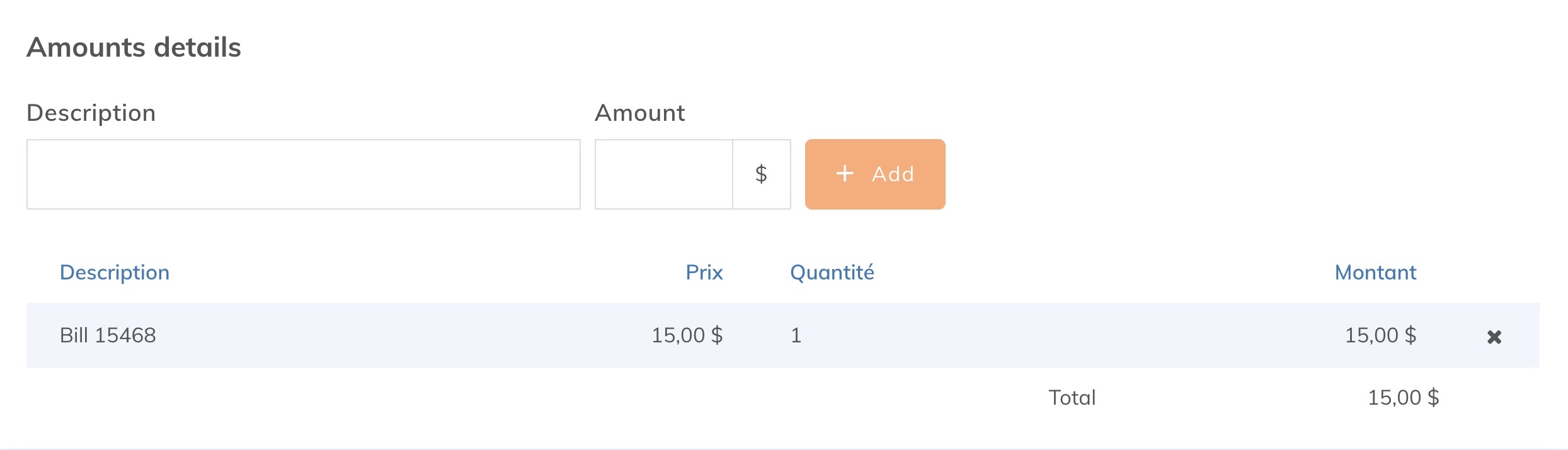Click the quantity value 1 in the row
The width and height of the screenshot is (1568, 450).
(x=796, y=335)
